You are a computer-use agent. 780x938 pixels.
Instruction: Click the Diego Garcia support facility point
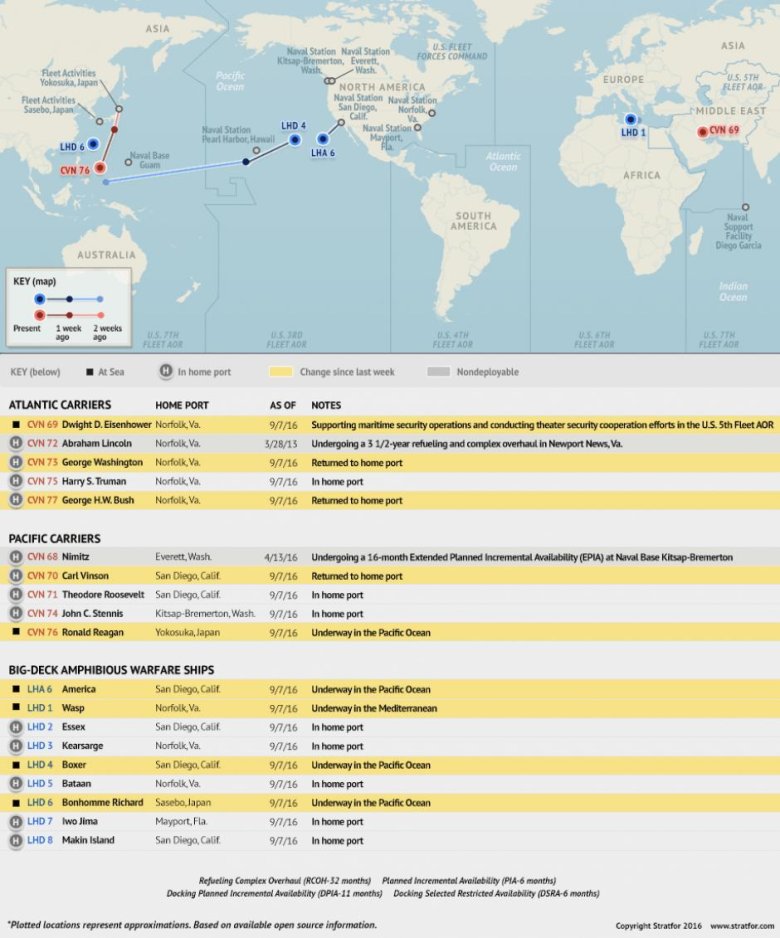point(744,206)
